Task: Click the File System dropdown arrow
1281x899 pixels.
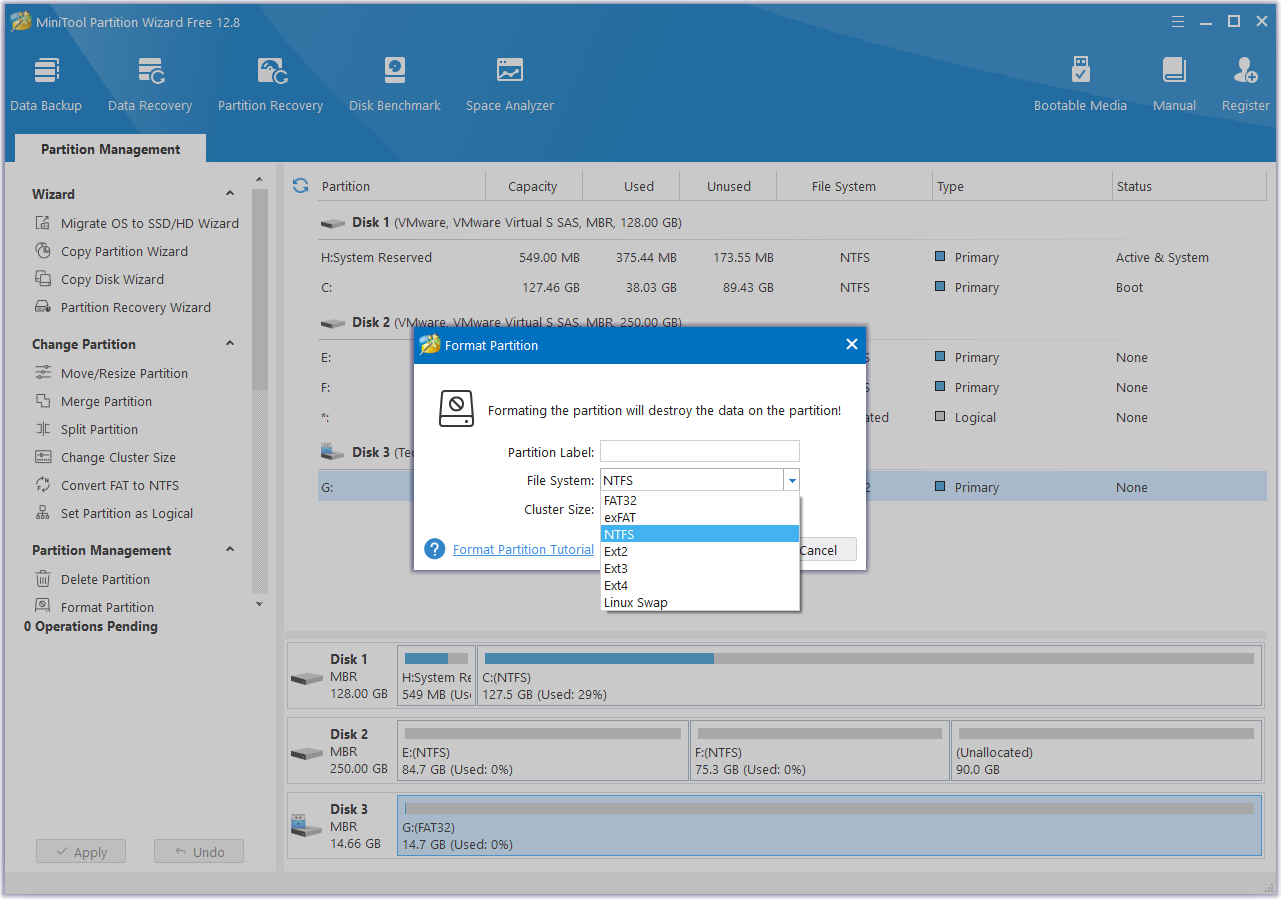Action: tap(792, 481)
